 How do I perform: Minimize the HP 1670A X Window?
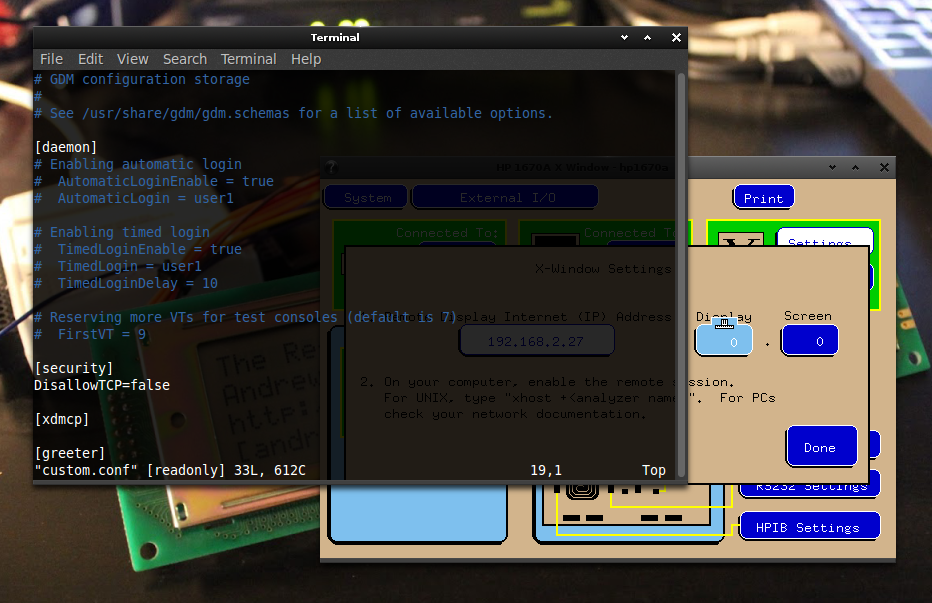coord(832,168)
